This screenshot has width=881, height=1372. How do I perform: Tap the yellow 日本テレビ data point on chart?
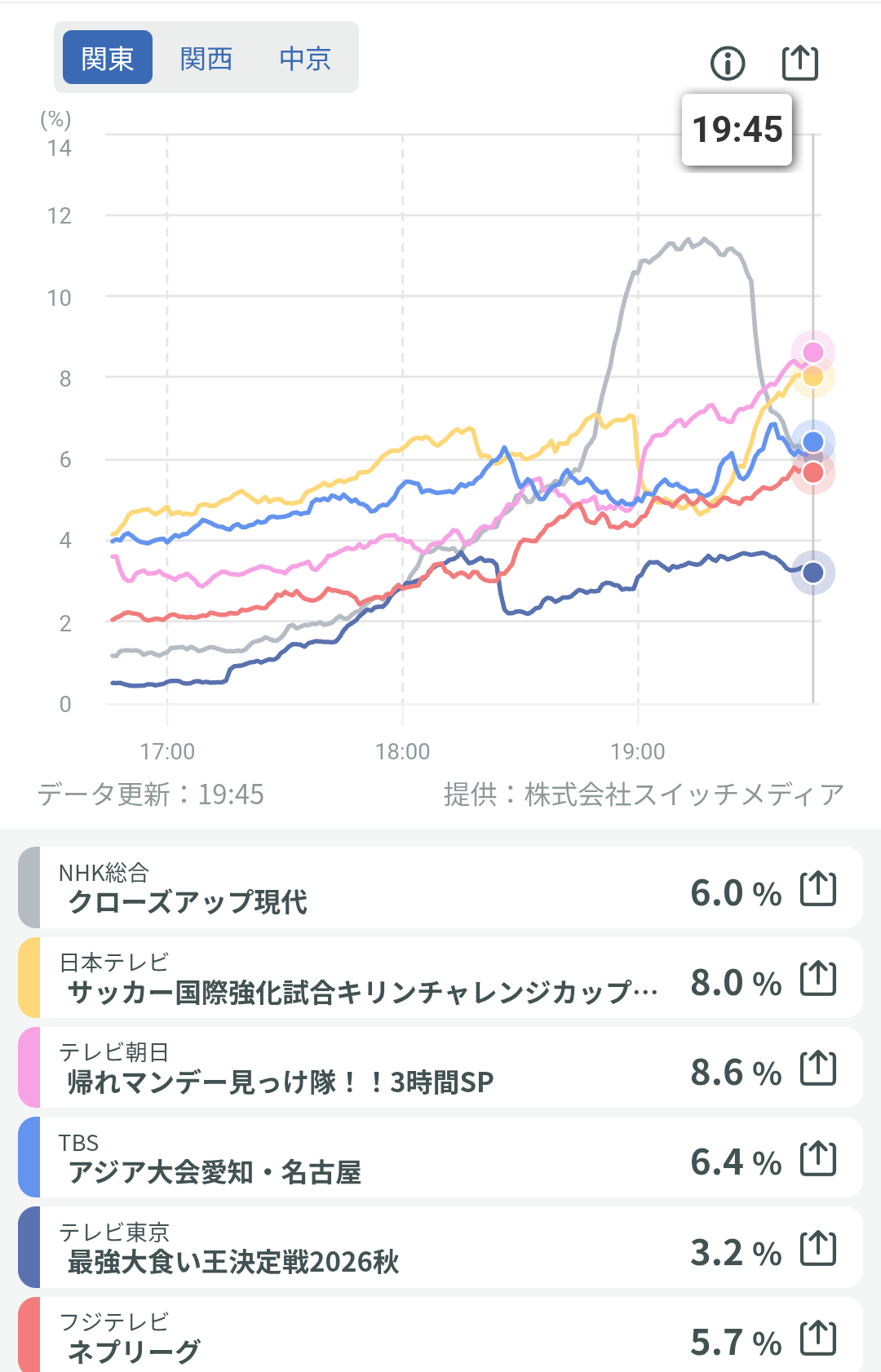[x=813, y=377]
